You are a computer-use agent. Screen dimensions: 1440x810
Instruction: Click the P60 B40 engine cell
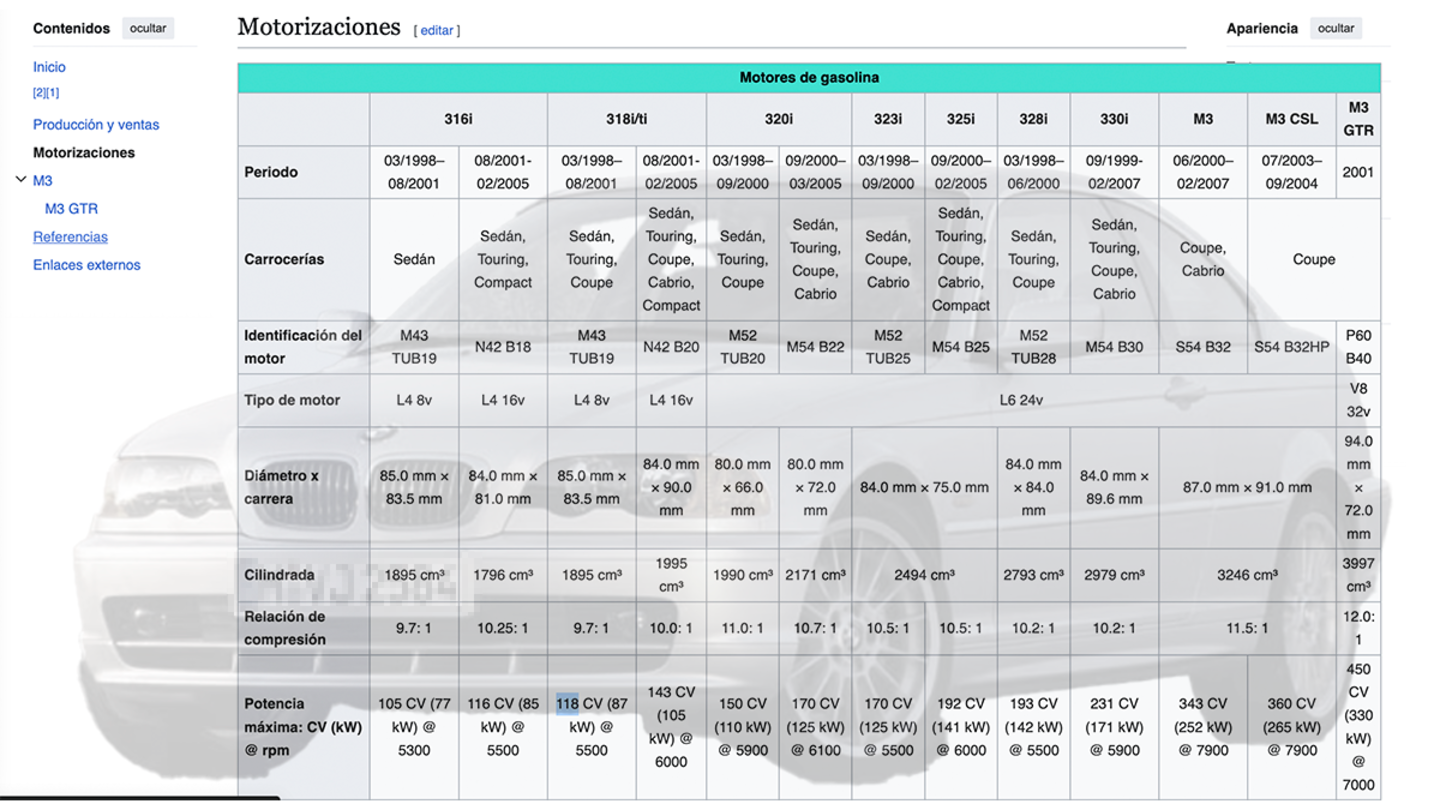click(1358, 347)
